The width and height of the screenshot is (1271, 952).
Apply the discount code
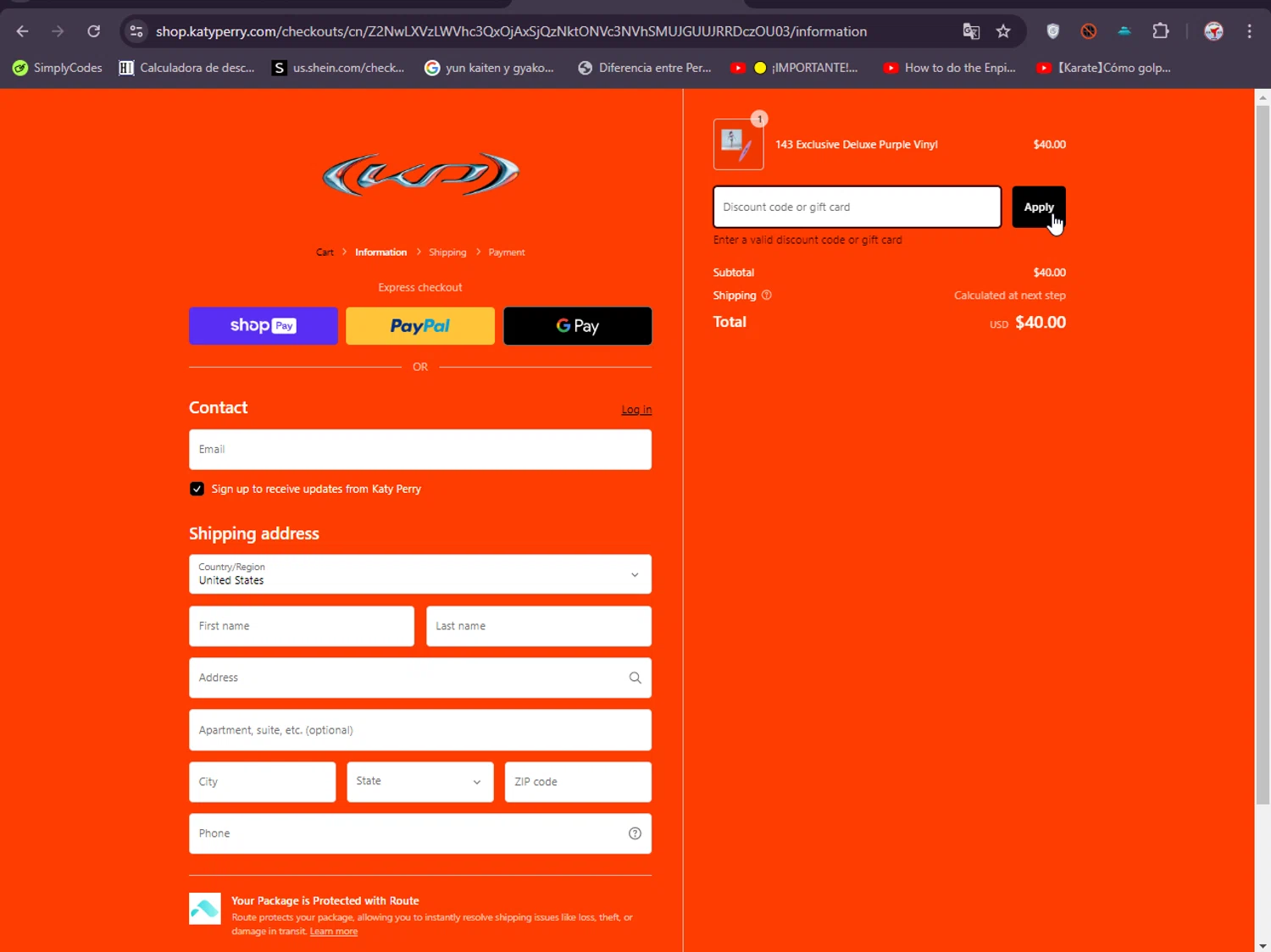point(1039,207)
